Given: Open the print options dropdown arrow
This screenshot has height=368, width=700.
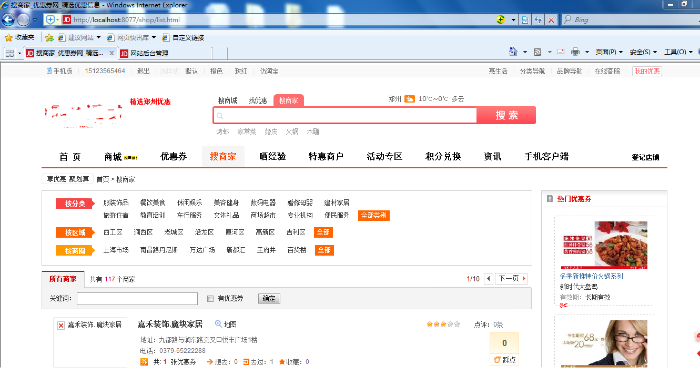Looking at the screenshot, I should 587,52.
